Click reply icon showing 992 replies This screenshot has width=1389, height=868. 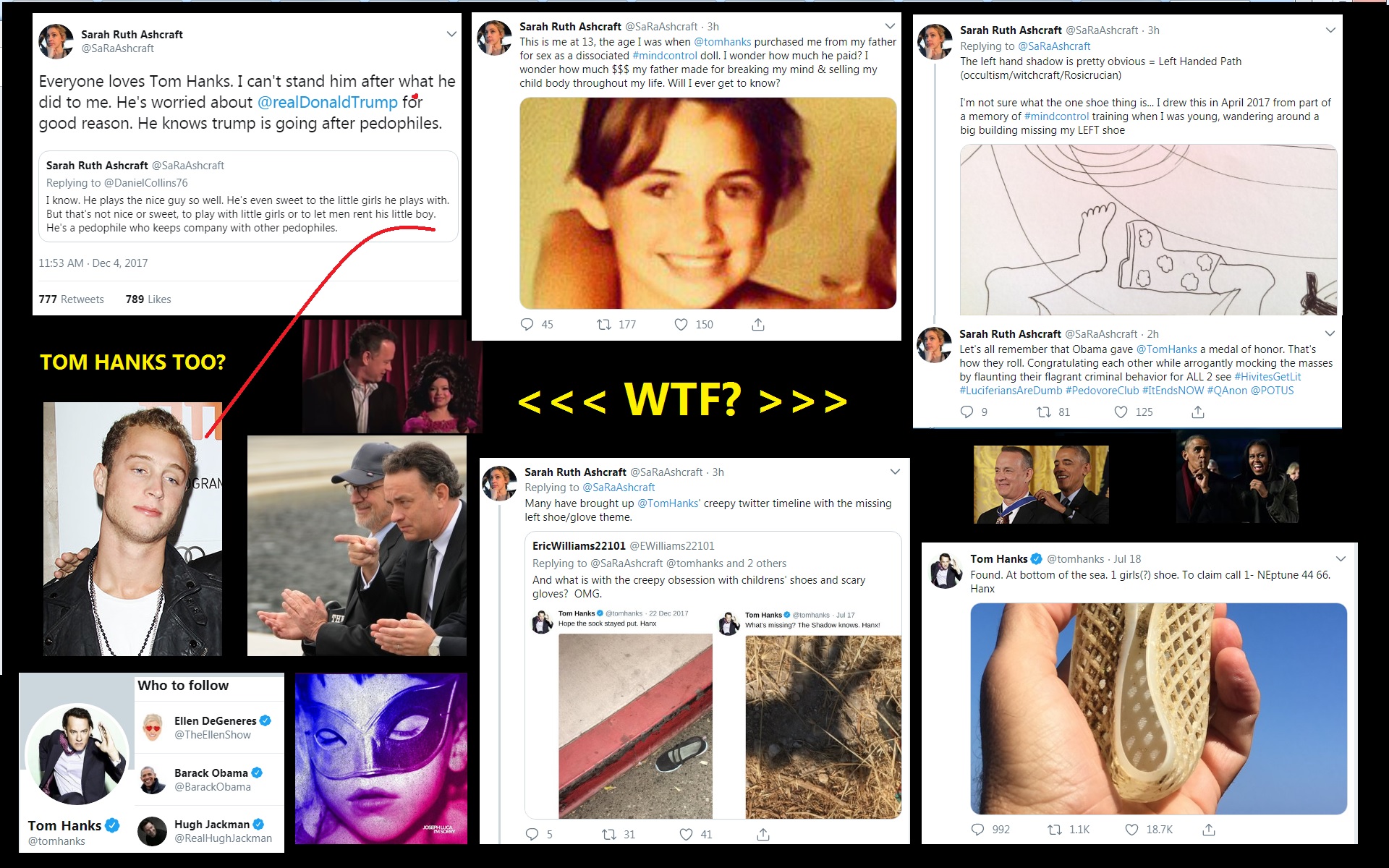977,830
